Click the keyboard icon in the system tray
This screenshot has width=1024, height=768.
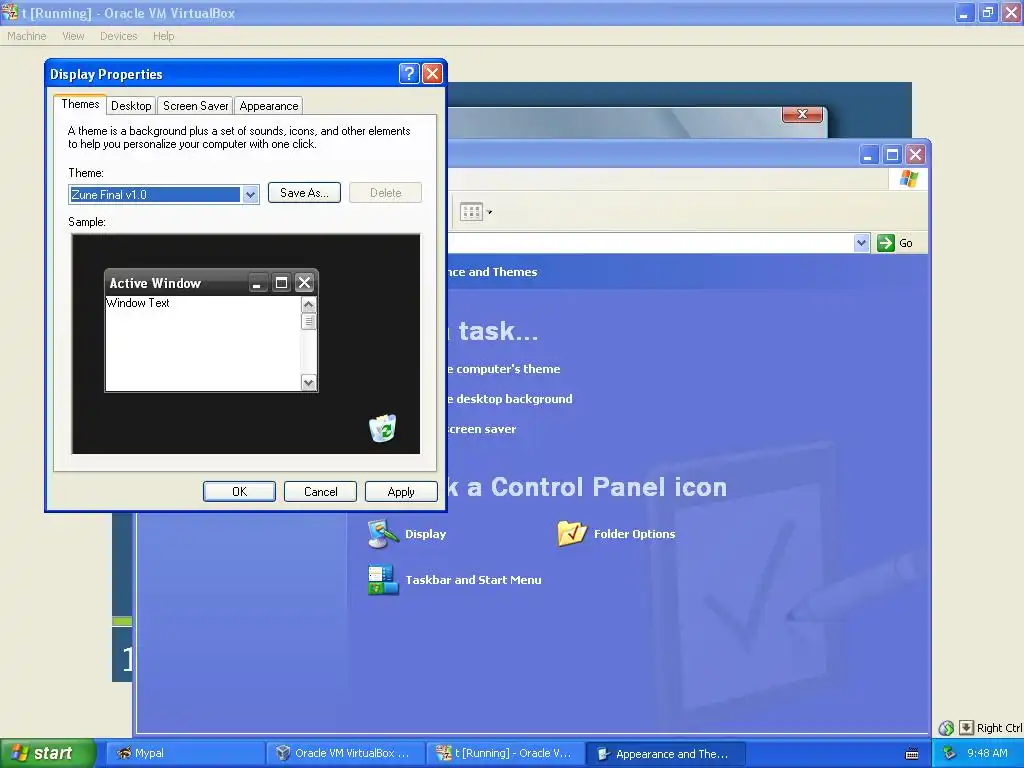click(x=912, y=754)
